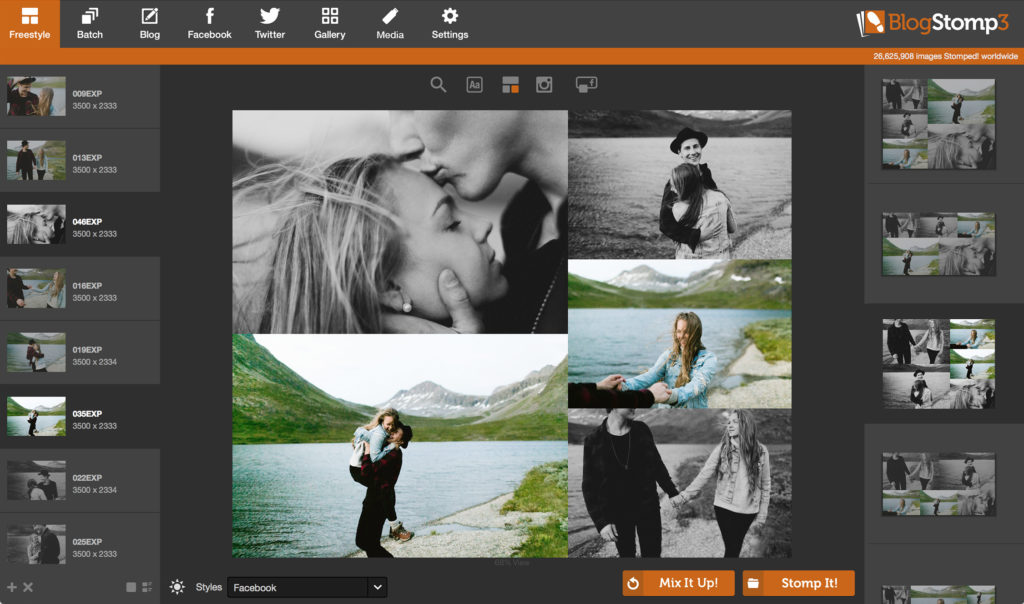Remove image using the X icon
Viewport: 1024px width, 604px height.
pyautogui.click(x=28, y=587)
